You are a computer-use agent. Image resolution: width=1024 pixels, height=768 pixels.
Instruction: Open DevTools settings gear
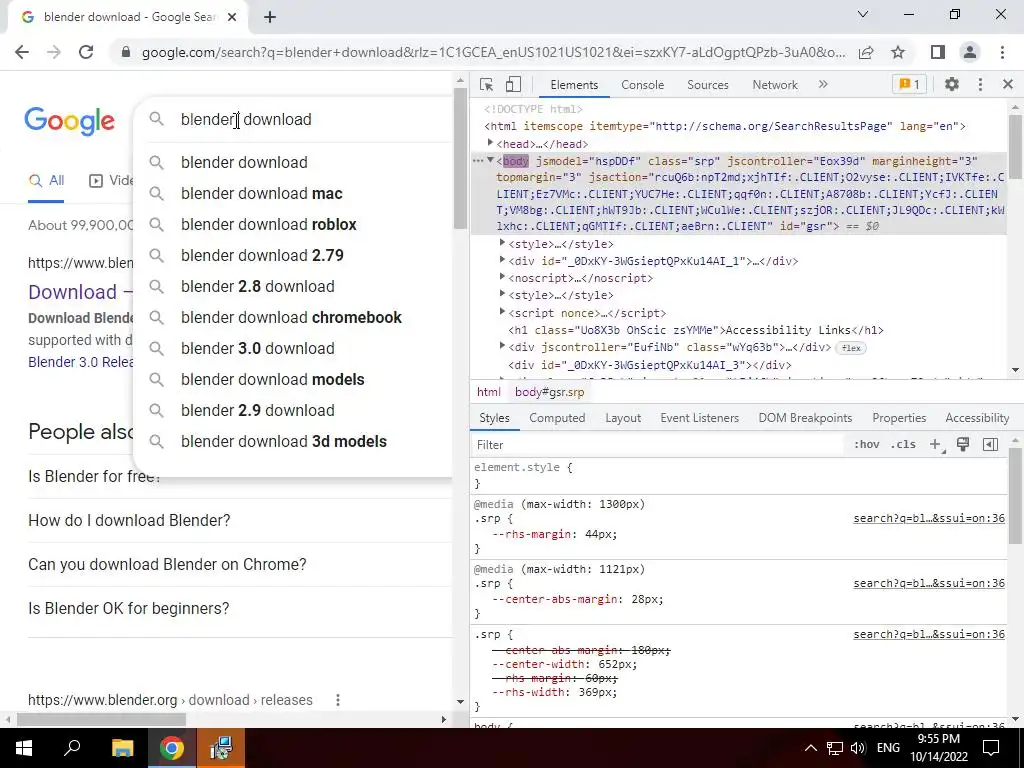952,84
